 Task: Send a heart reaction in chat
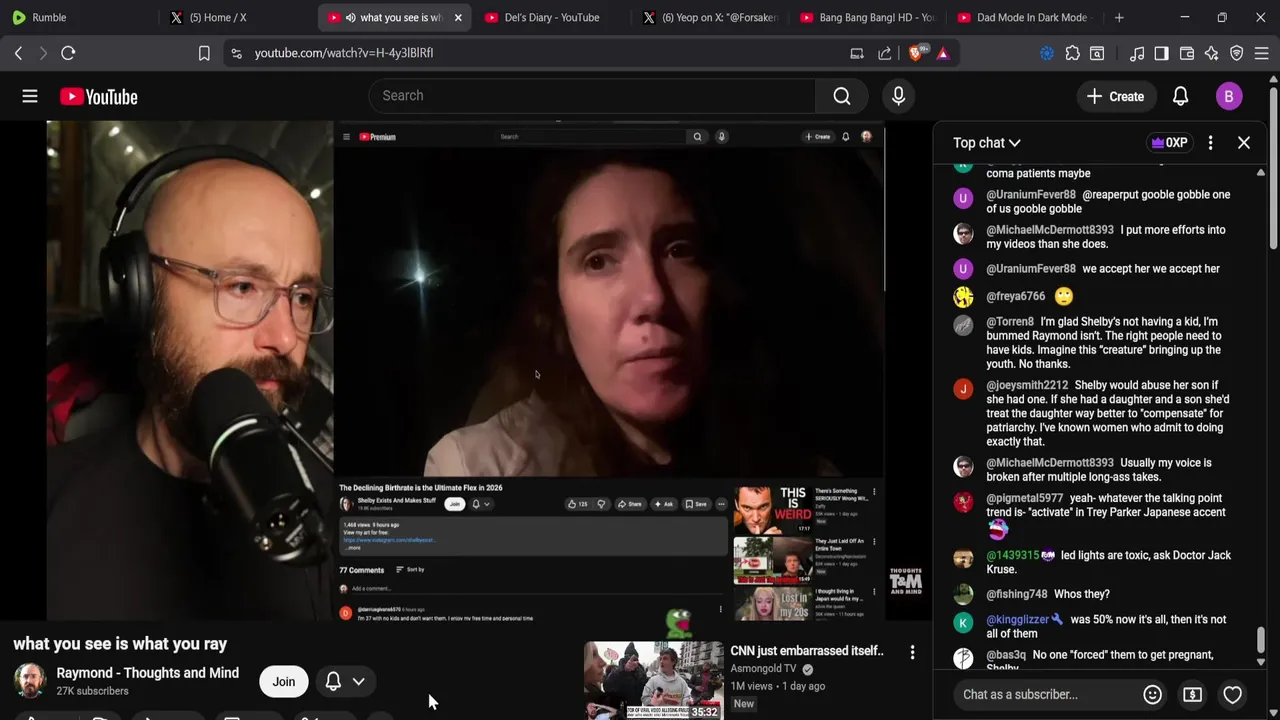tap(1232, 694)
